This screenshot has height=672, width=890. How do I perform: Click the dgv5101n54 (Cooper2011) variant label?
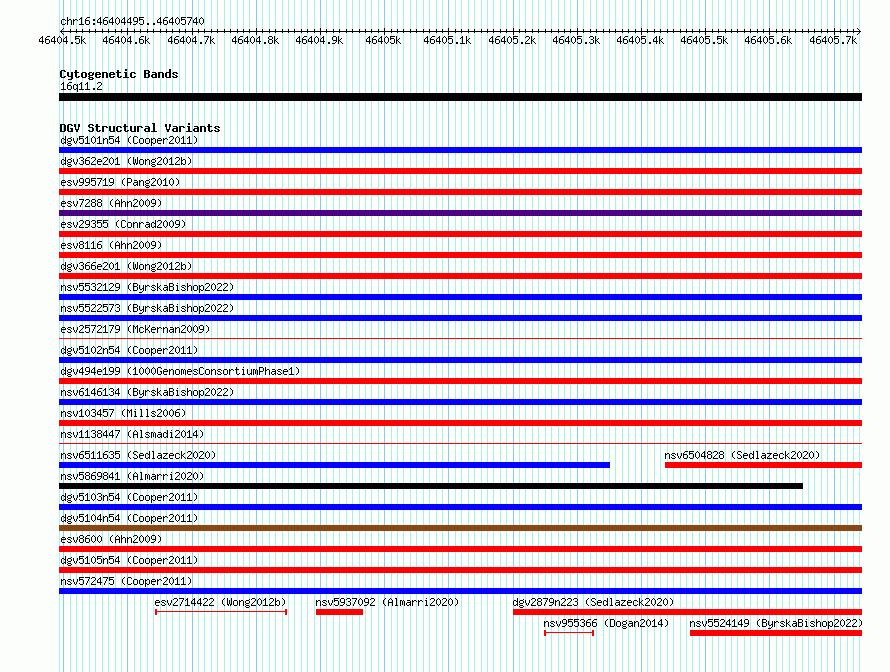129,140
